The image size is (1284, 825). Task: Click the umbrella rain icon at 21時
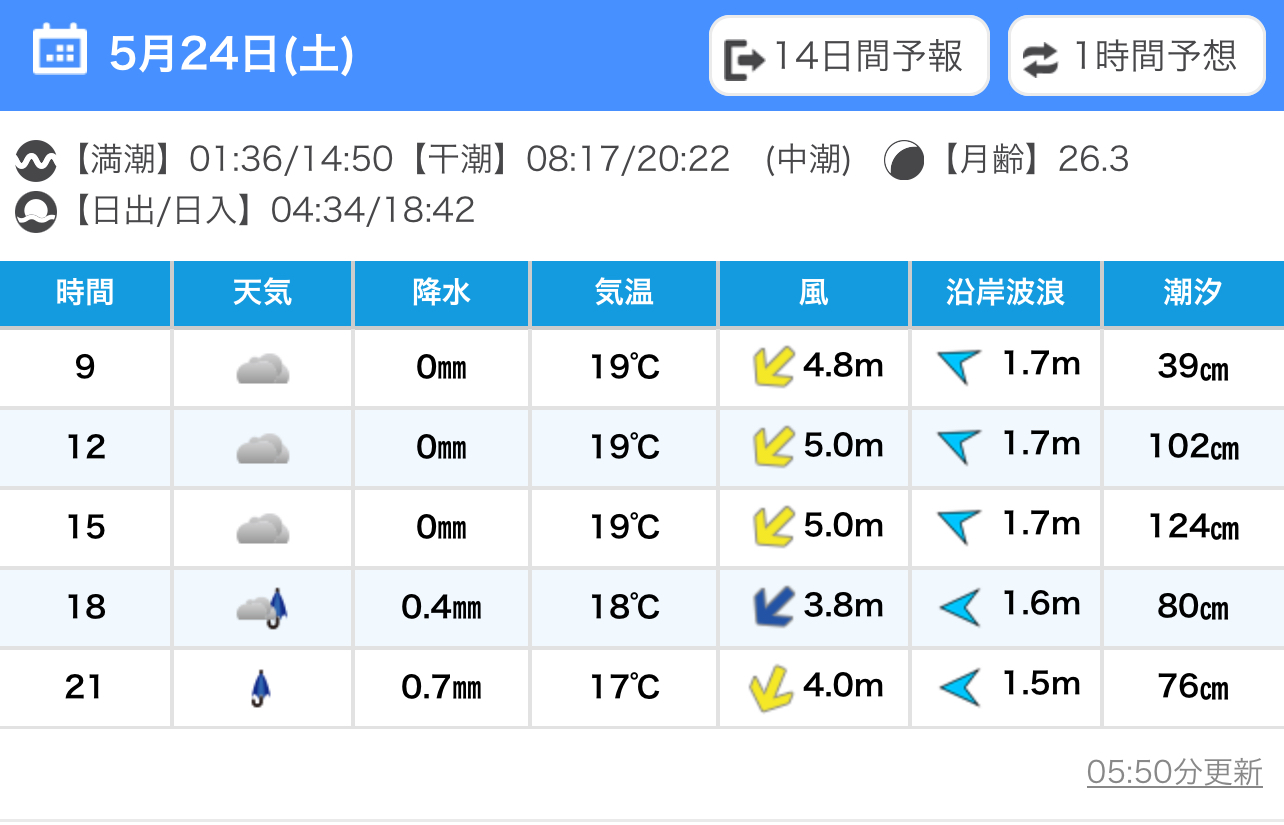261,688
